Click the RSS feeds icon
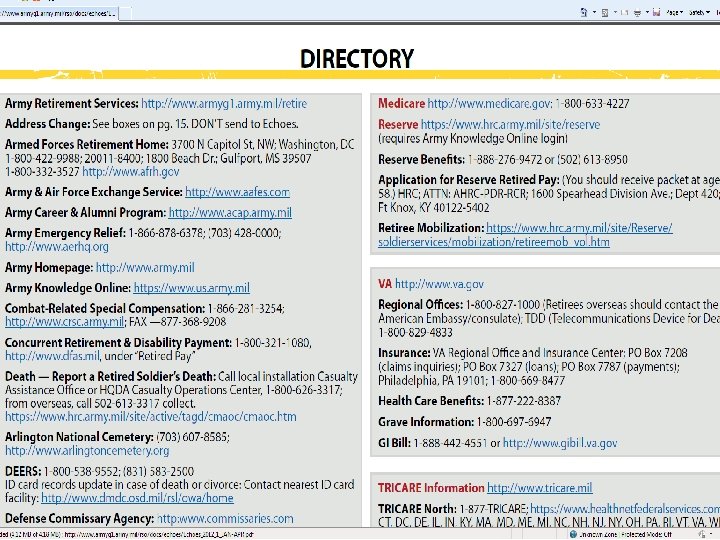This screenshot has height=540, width=720. [x=605, y=12]
